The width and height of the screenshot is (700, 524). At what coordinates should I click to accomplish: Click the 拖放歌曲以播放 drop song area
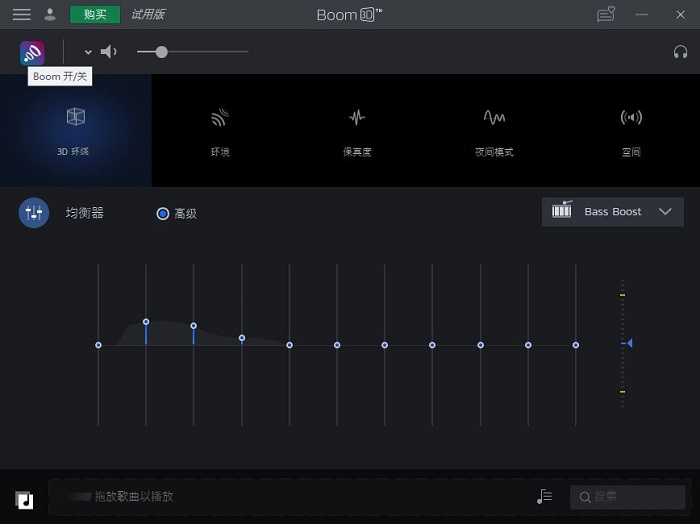[134, 496]
